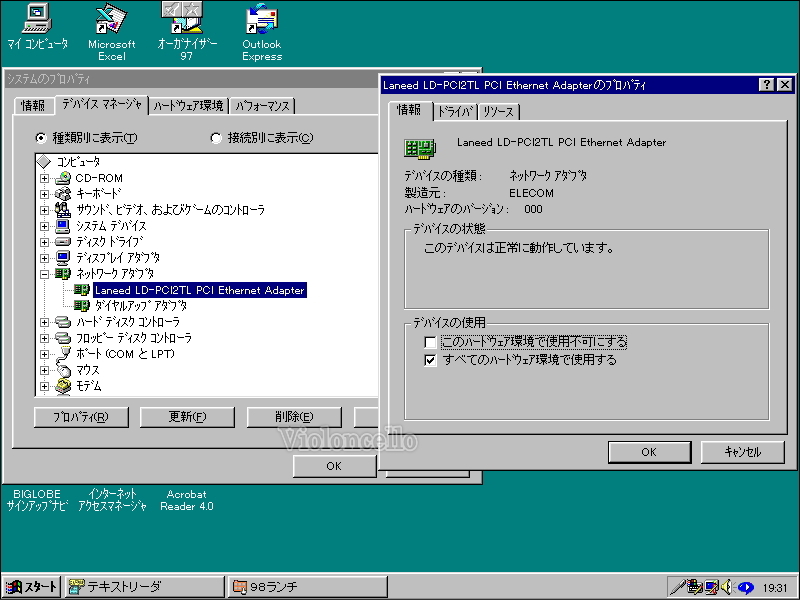This screenshot has height=600, width=800.
Task: Click the network adapter icon in properties dialog
Action: click(419, 147)
